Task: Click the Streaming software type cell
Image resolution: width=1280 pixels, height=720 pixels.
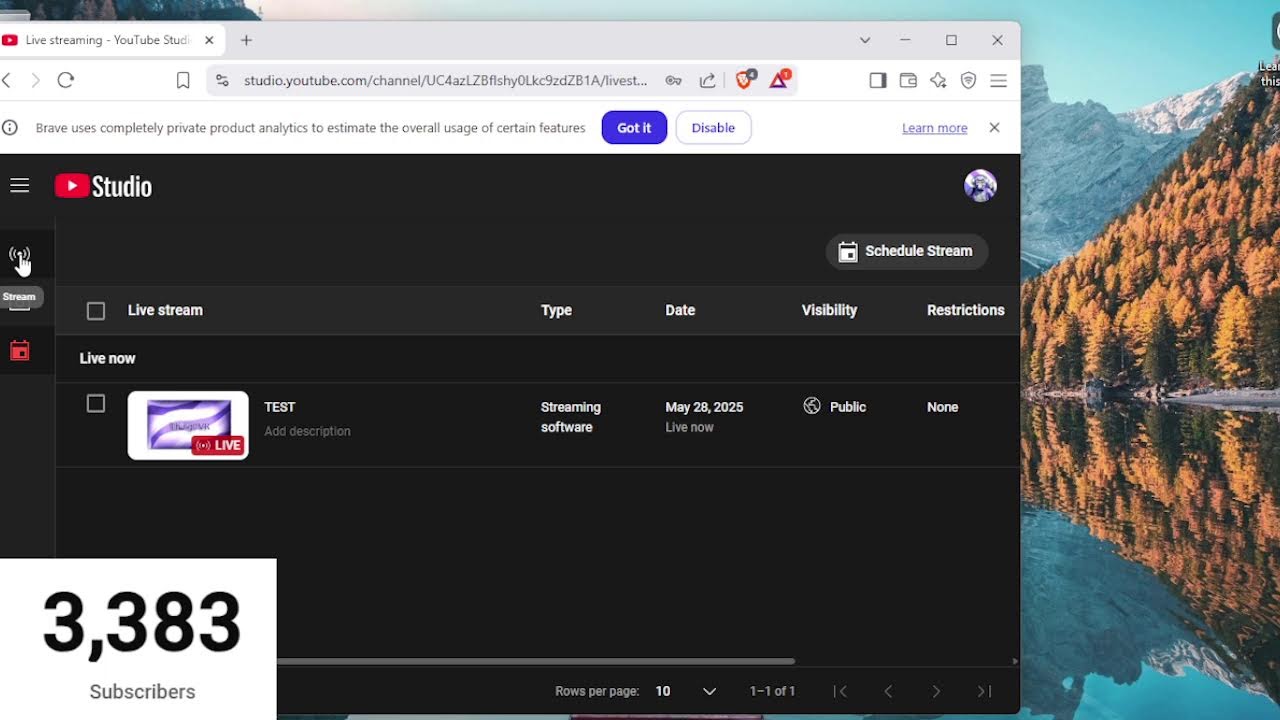Action: click(x=571, y=417)
